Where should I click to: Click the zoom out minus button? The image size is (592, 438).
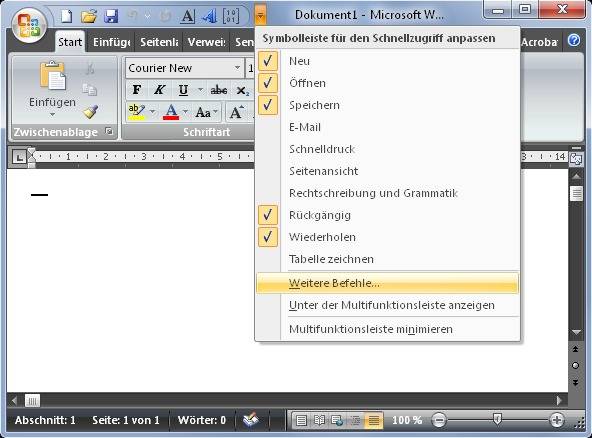click(x=439, y=420)
